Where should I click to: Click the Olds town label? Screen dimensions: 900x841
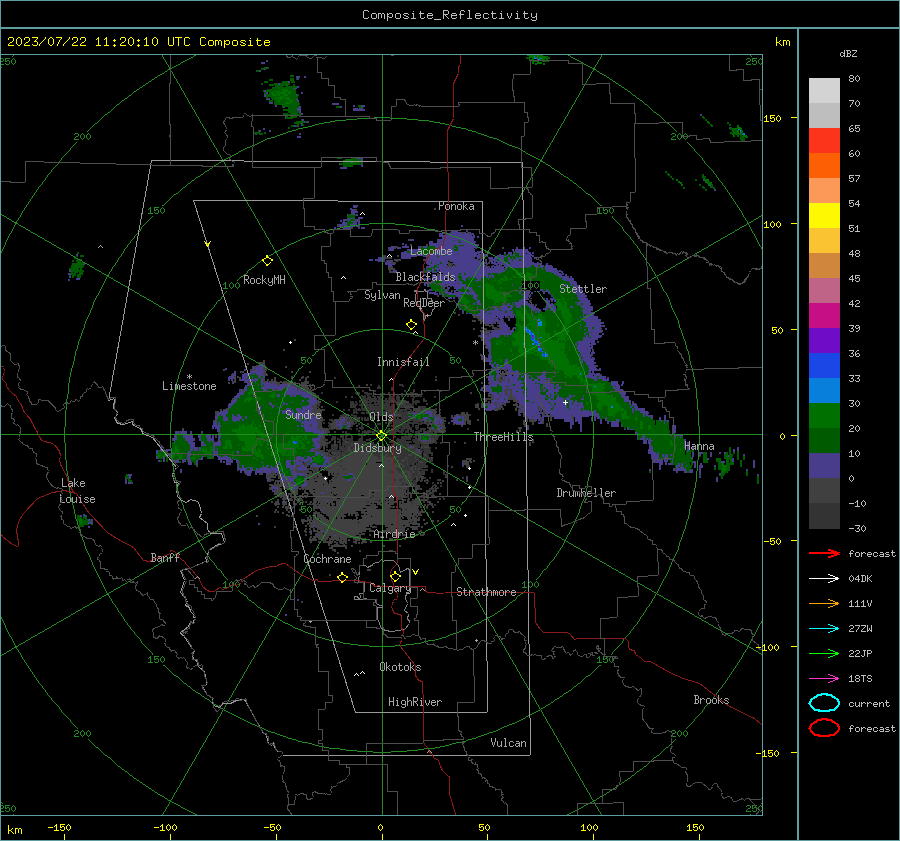(x=381, y=417)
